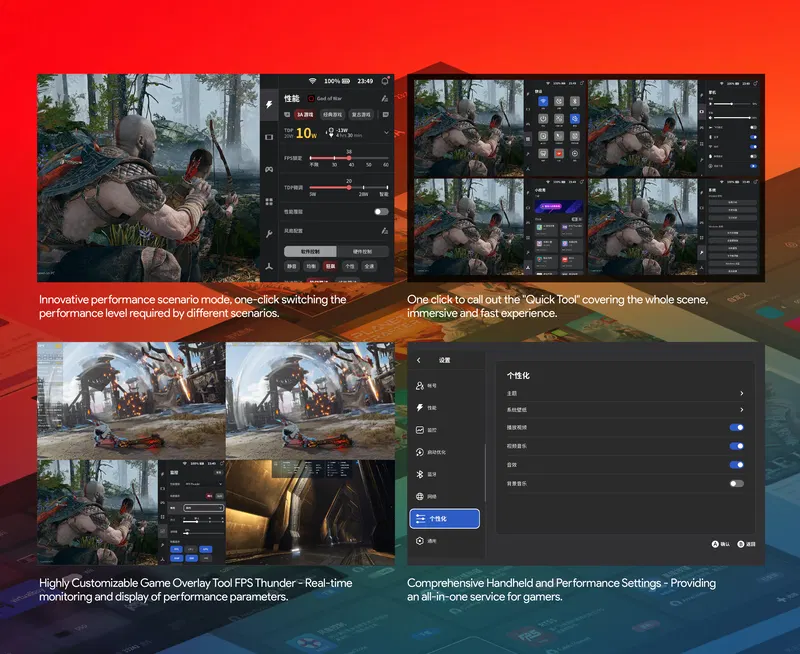Click the B 返回 back button
This screenshot has height=654, width=800.
746,544
